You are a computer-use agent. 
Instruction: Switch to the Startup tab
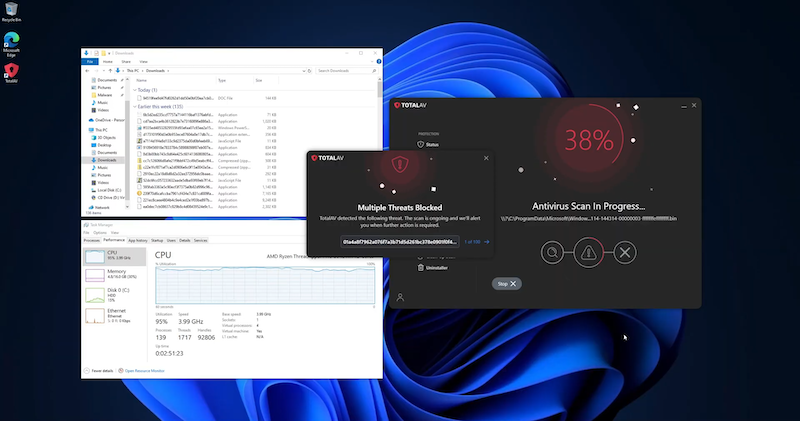click(x=157, y=240)
